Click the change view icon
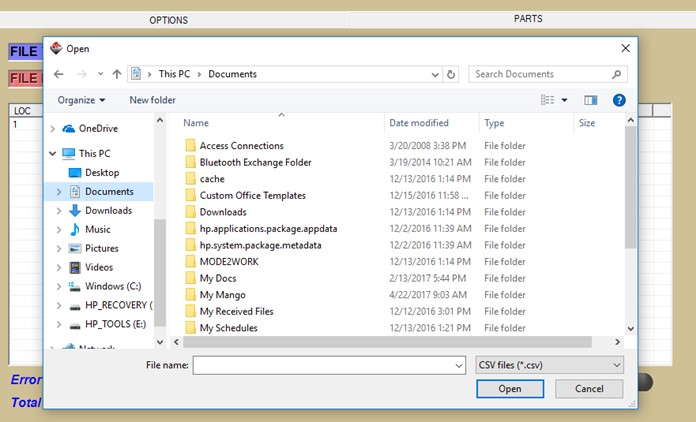Image resolution: width=696 pixels, height=422 pixels. [x=548, y=100]
